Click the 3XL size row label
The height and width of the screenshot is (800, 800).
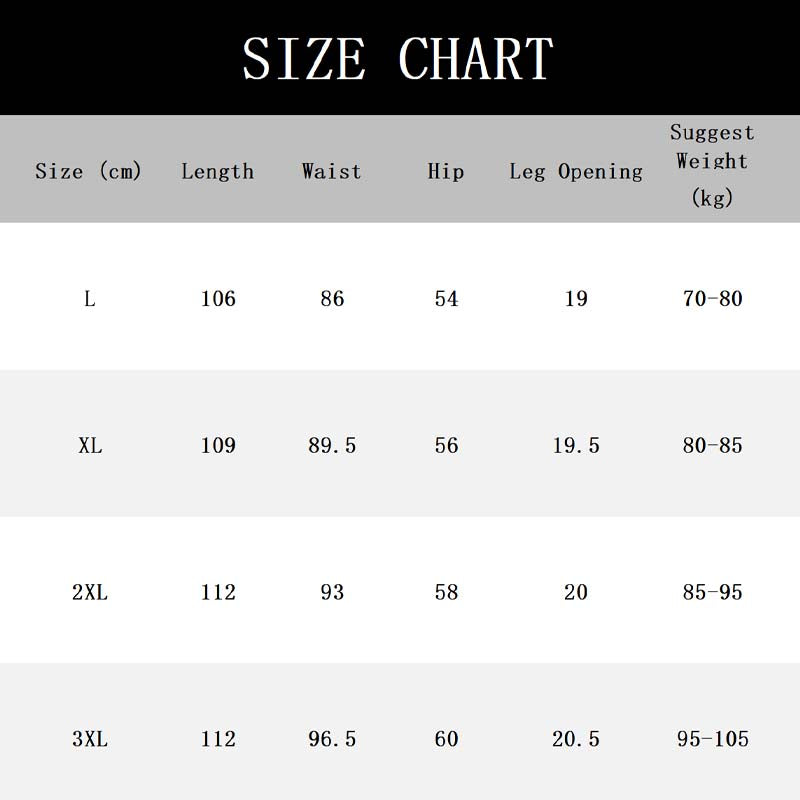click(90, 739)
